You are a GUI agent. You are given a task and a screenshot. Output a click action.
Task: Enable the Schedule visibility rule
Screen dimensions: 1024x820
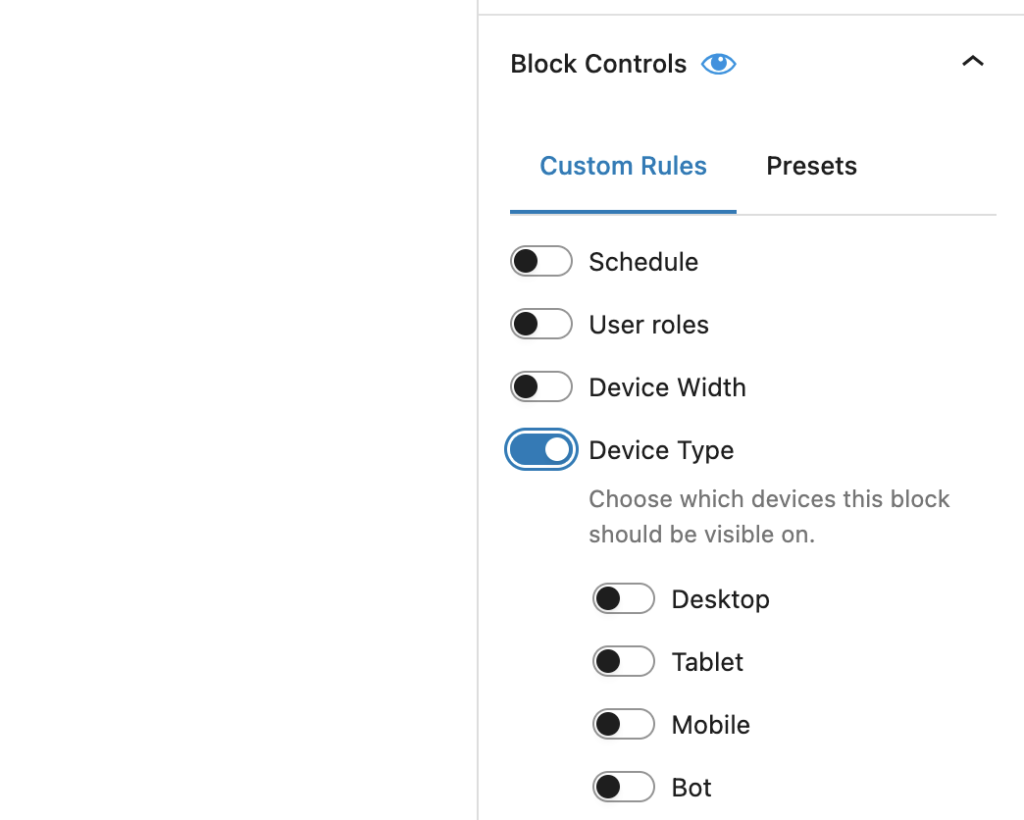(x=541, y=261)
